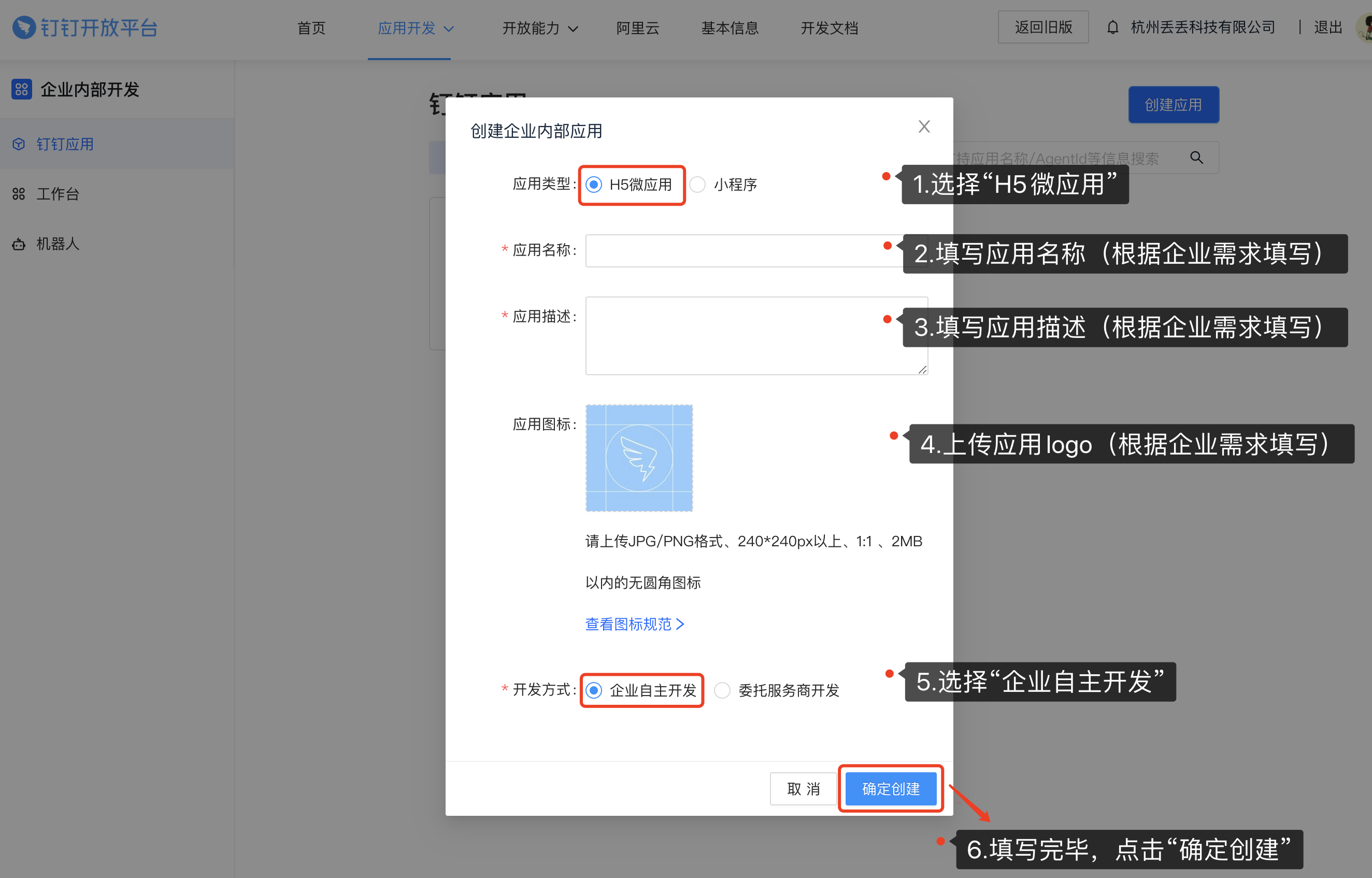Click the 创建应用 button
Screen dimensions: 1372x878
pyautogui.click(x=1174, y=105)
